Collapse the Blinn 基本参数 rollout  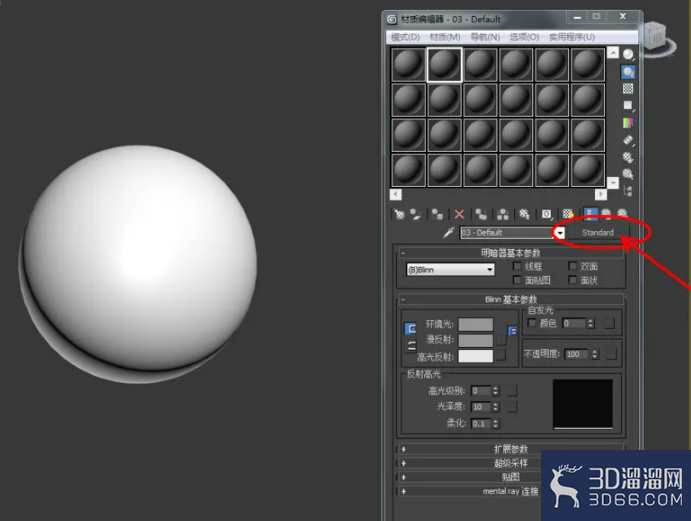point(511,299)
